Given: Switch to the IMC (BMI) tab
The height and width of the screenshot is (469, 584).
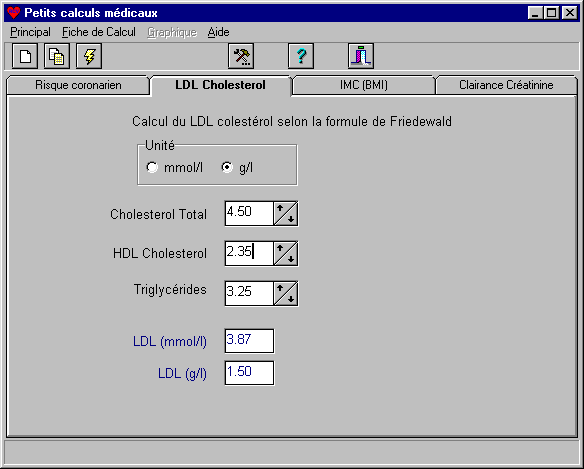Looking at the screenshot, I should tap(364, 85).
